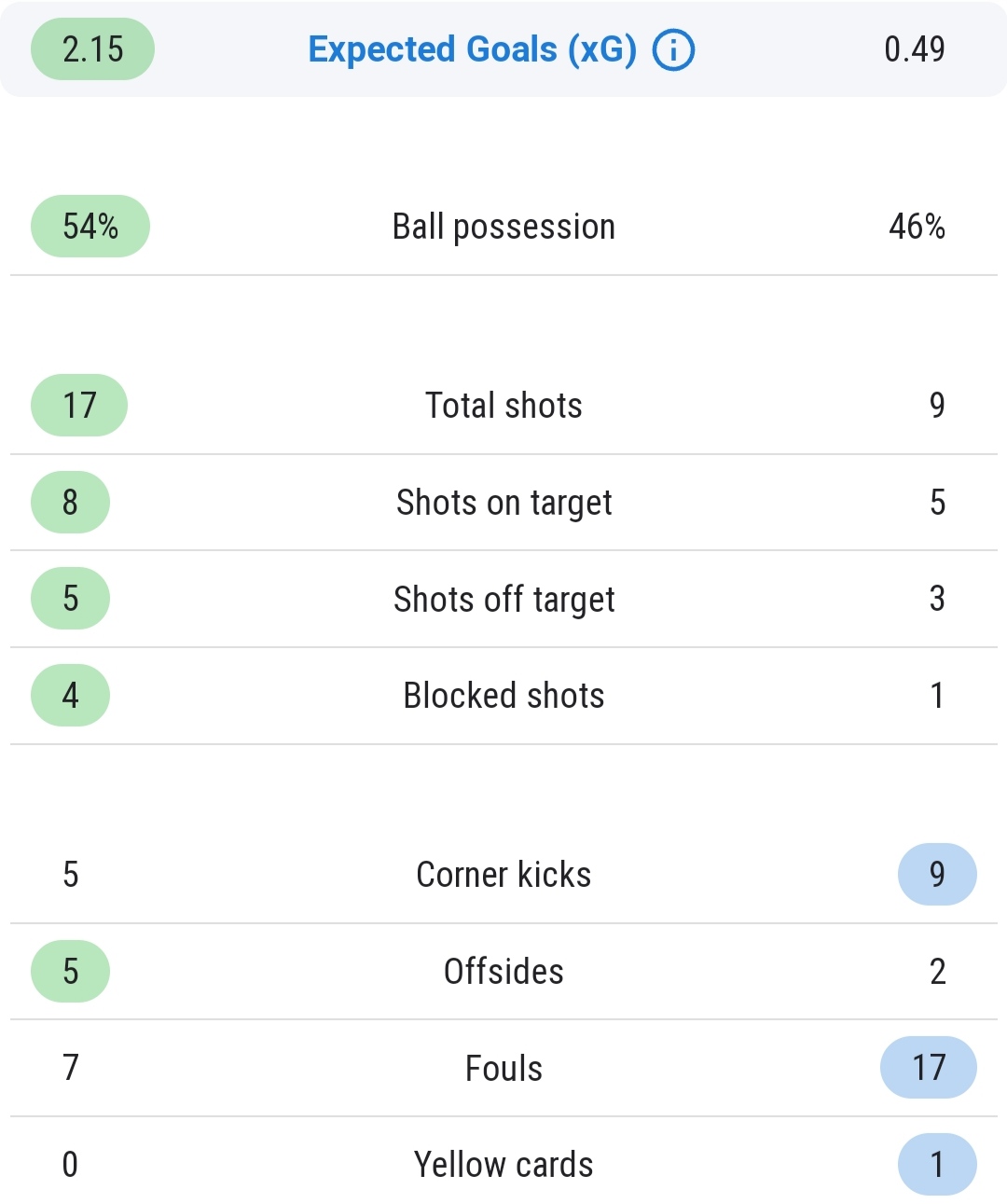Select the Corner kicks row label
This screenshot has height=1204, width=1007.
tap(504, 875)
